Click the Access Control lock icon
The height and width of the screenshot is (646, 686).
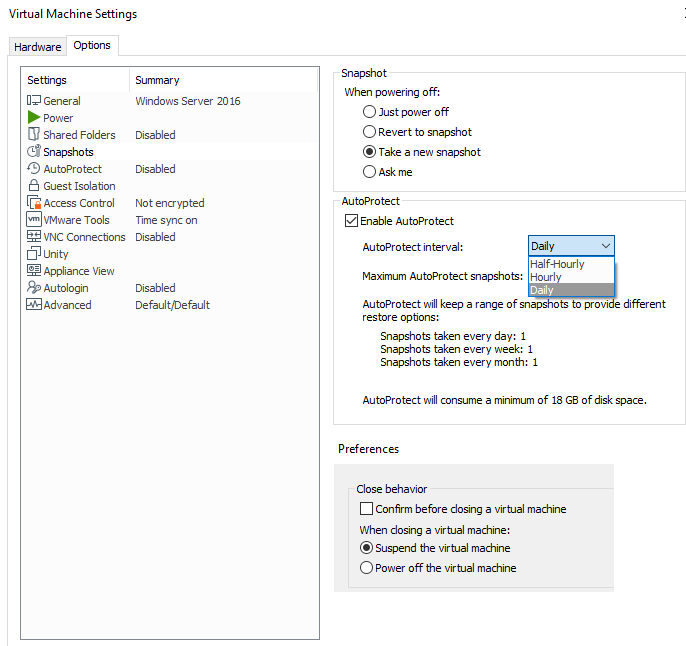coord(34,203)
